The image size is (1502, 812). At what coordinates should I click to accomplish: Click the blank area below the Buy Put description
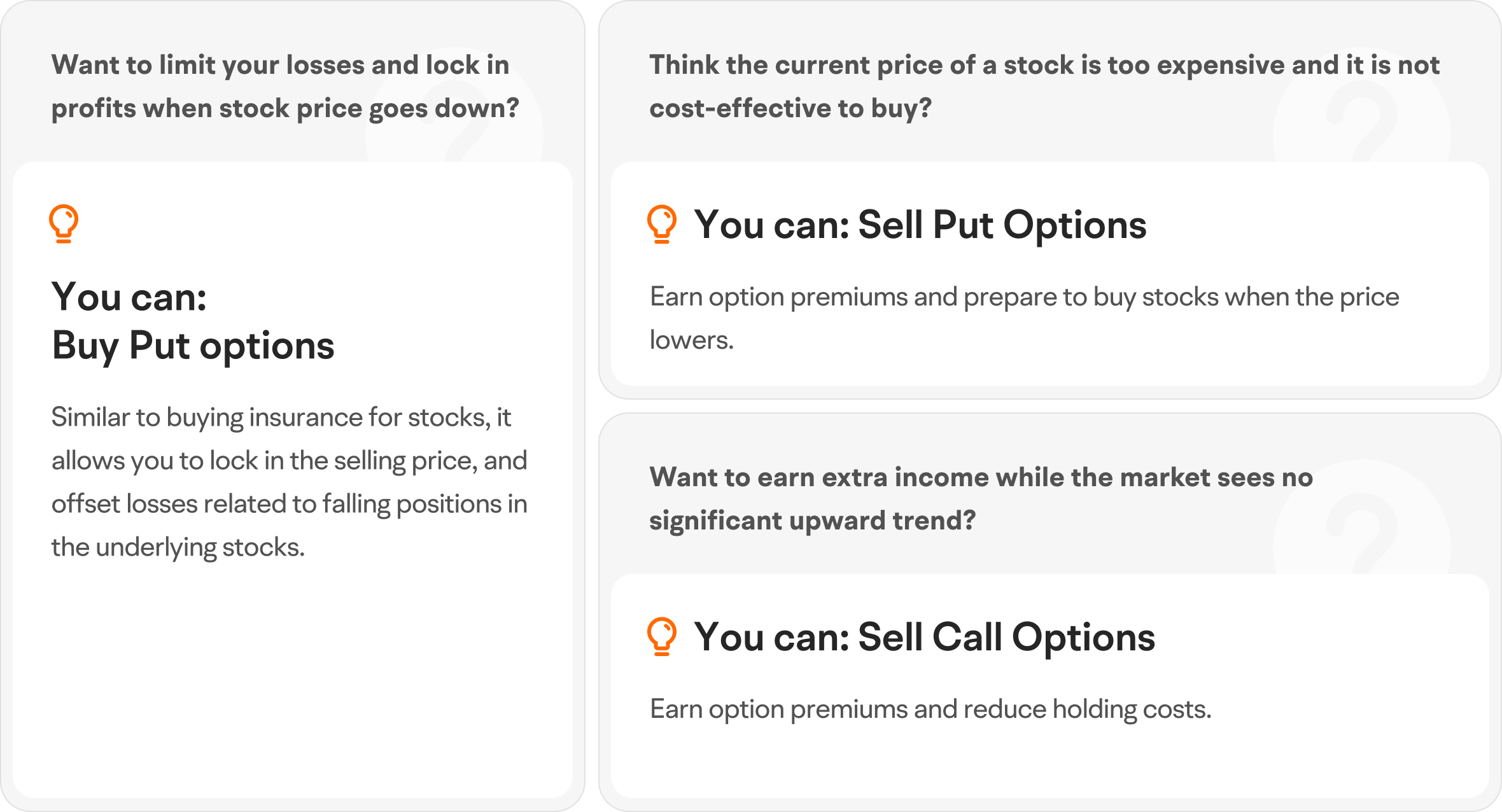(x=293, y=675)
